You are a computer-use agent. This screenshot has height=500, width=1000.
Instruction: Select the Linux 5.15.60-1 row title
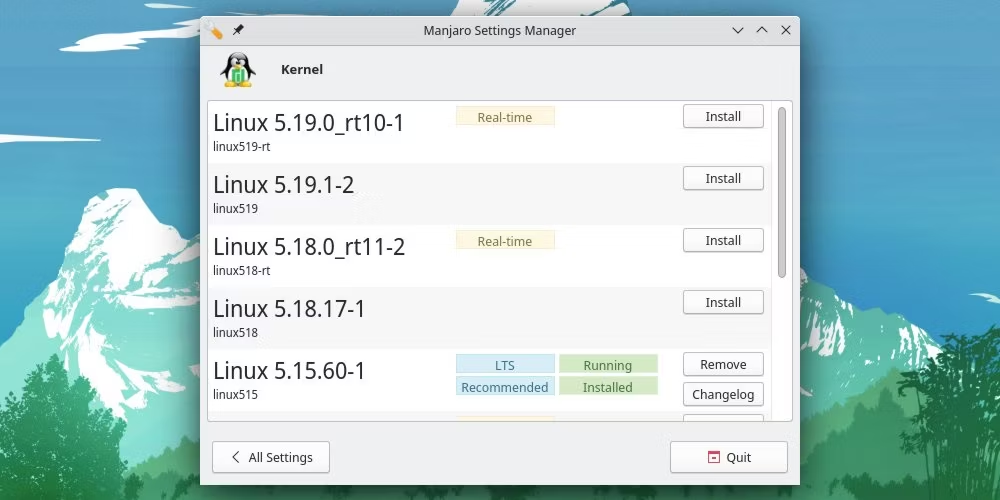289,370
